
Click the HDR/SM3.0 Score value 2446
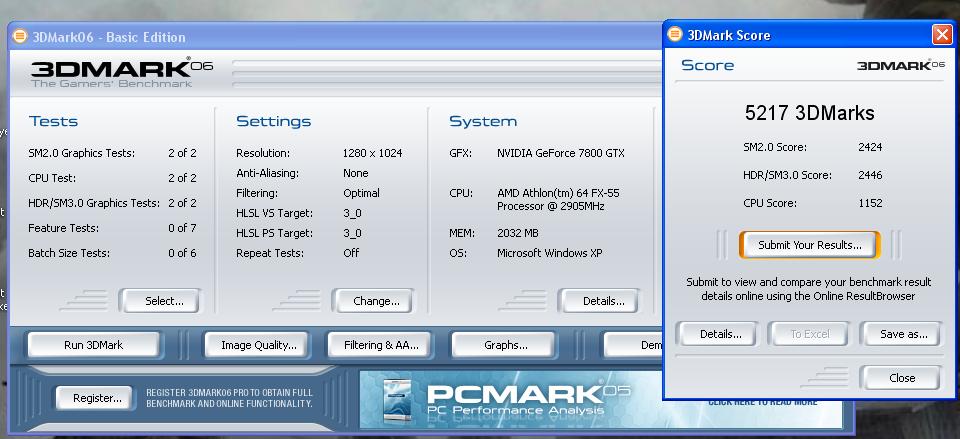(870, 175)
